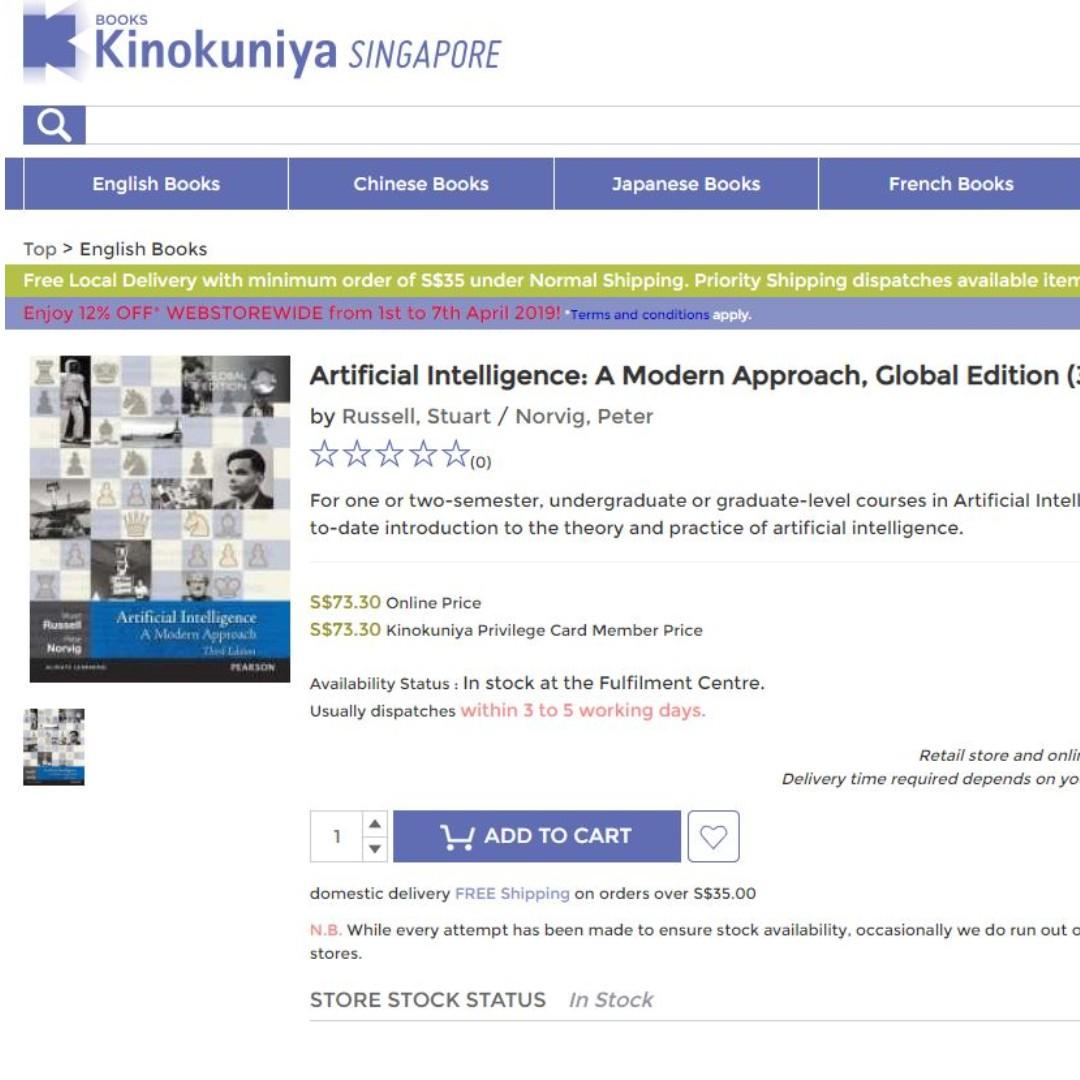
Task: Open the Chinese Books tab
Action: [421, 184]
